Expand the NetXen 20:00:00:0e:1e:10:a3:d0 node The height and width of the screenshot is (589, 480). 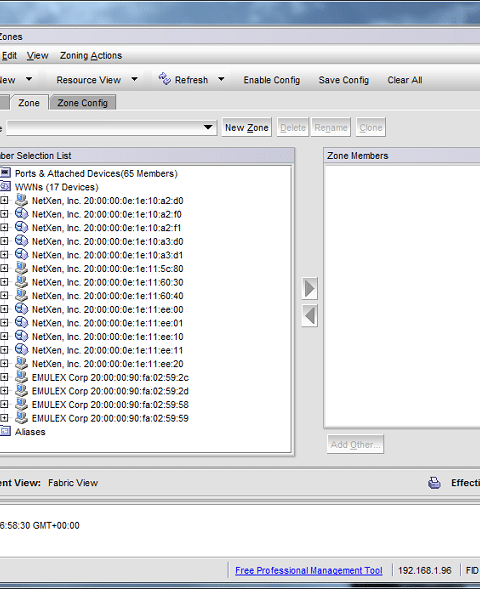click(4, 241)
